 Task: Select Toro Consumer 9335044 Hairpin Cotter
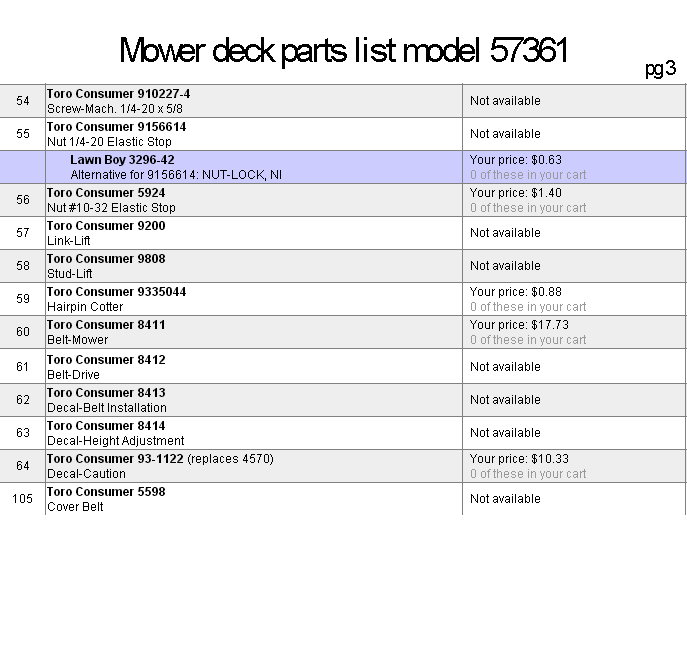click(x=116, y=291)
